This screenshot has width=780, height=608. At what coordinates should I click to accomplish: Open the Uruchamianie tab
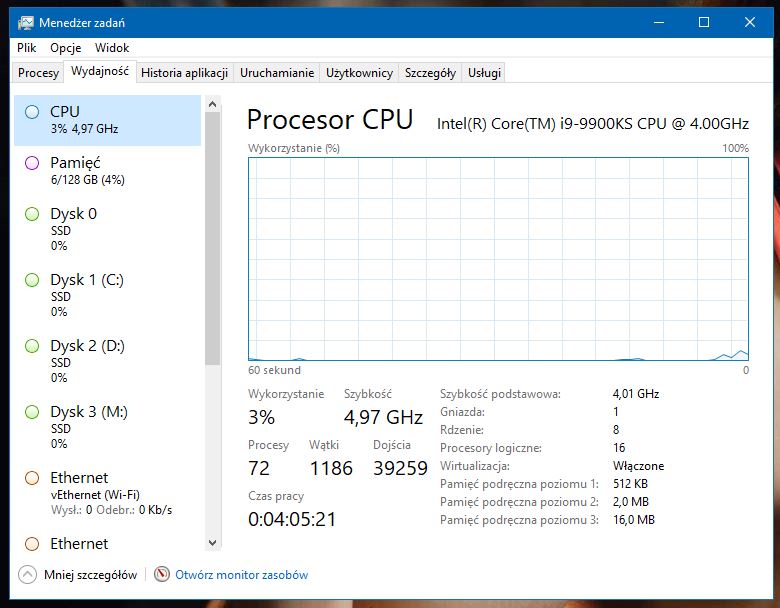point(277,73)
